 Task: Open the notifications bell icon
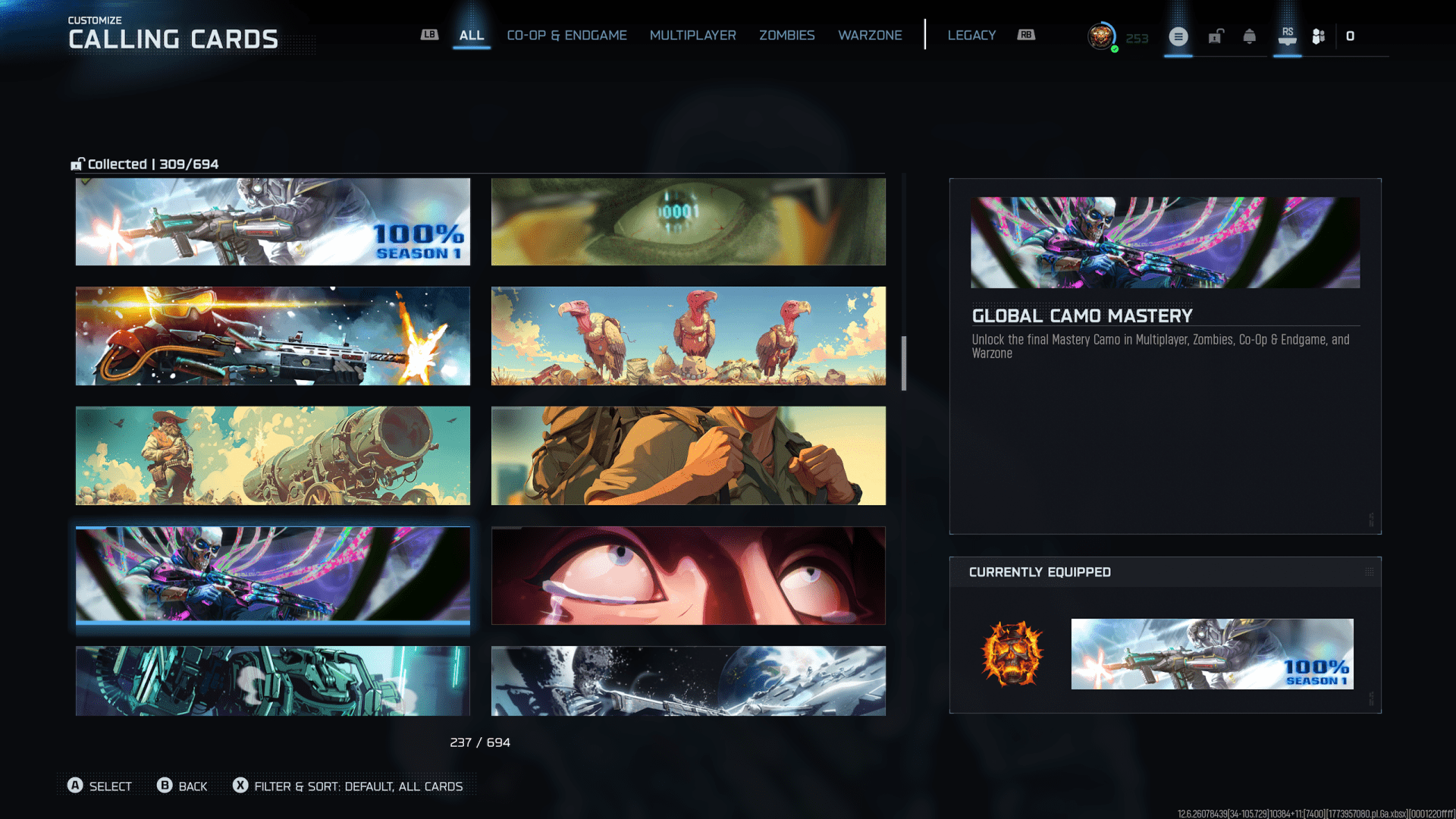pos(1250,36)
